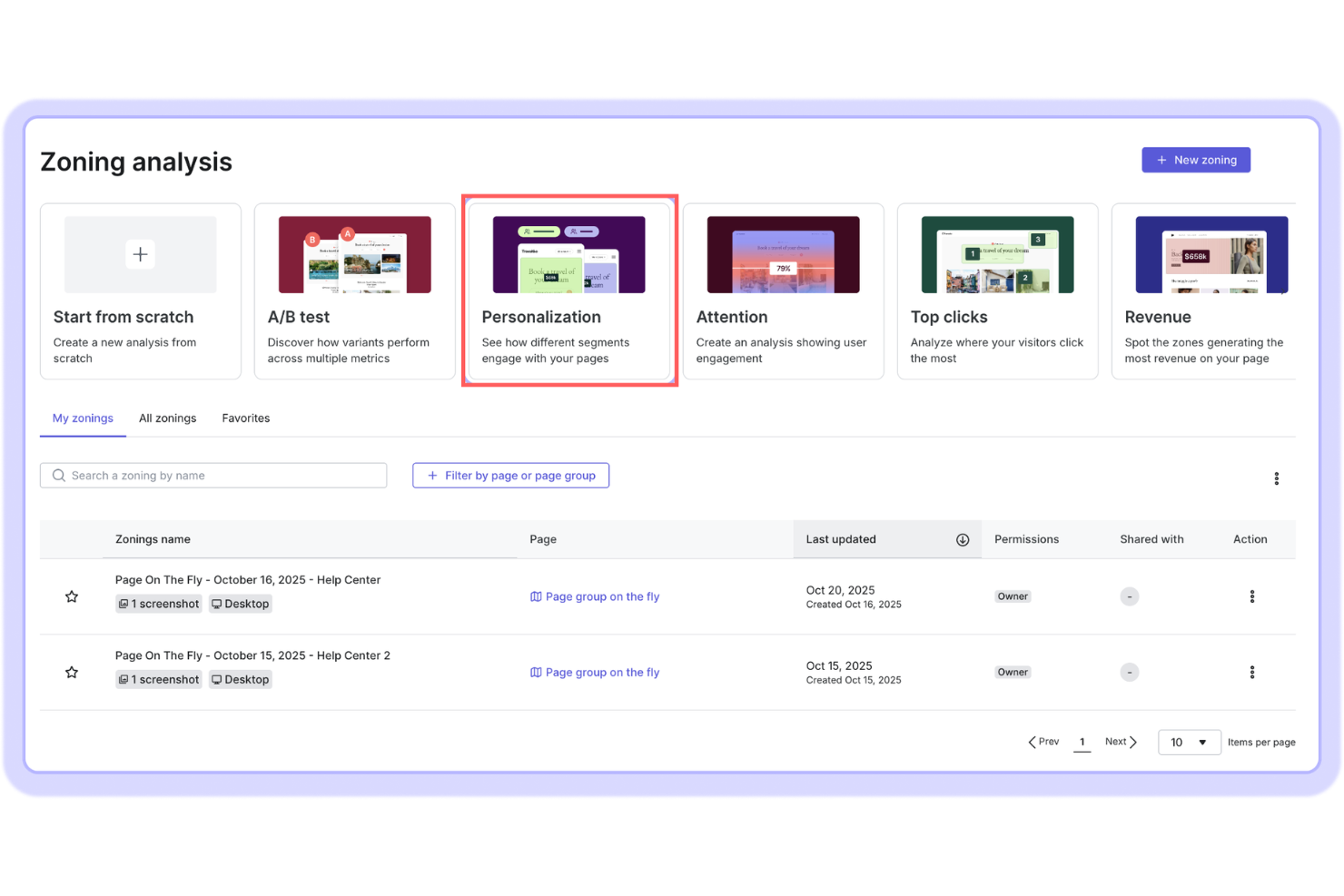Viewport: 1344px width, 896px height.
Task: Click the plus icon in Start from scratch
Action: 140,254
